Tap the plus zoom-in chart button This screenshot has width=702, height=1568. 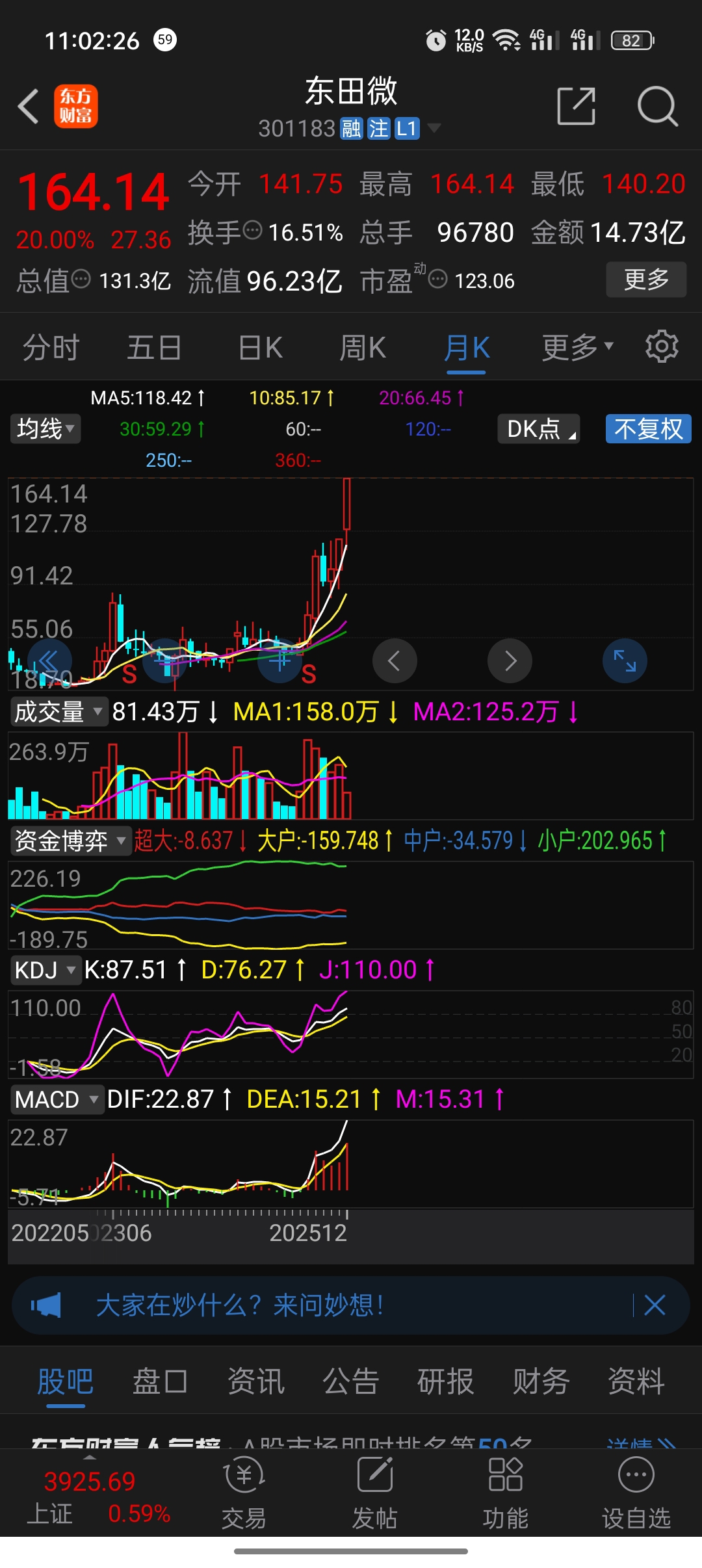coord(280,661)
